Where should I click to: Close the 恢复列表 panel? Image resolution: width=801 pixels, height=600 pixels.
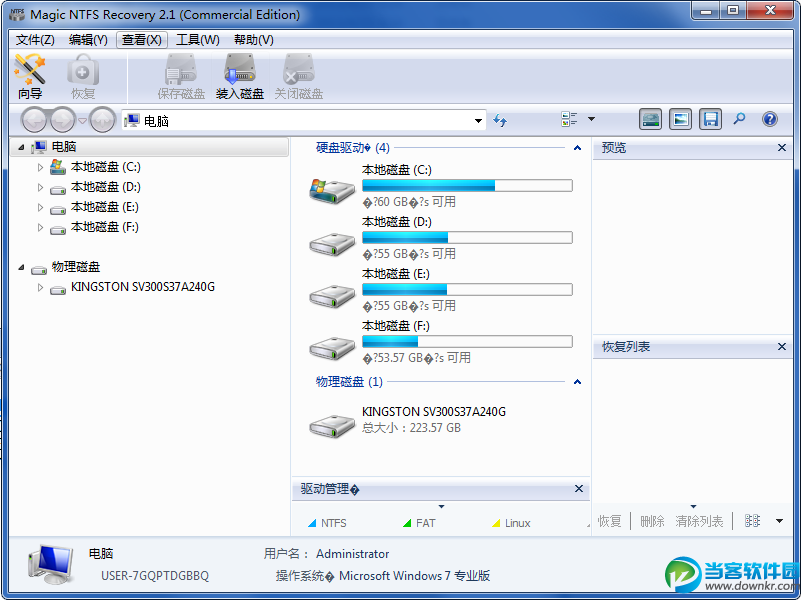[782, 347]
